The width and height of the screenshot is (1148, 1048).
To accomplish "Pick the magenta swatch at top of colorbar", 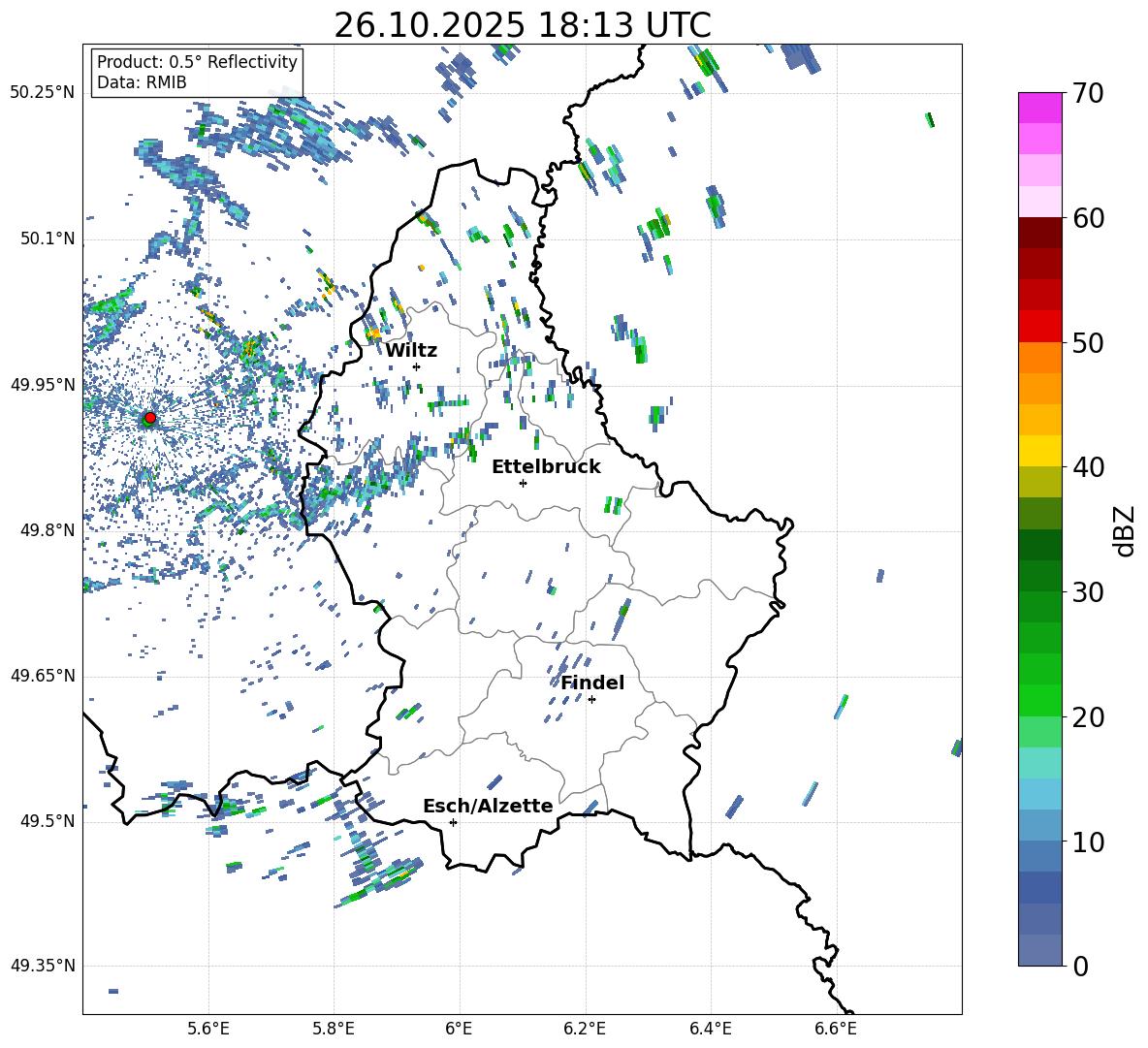I will click(x=1040, y=108).
